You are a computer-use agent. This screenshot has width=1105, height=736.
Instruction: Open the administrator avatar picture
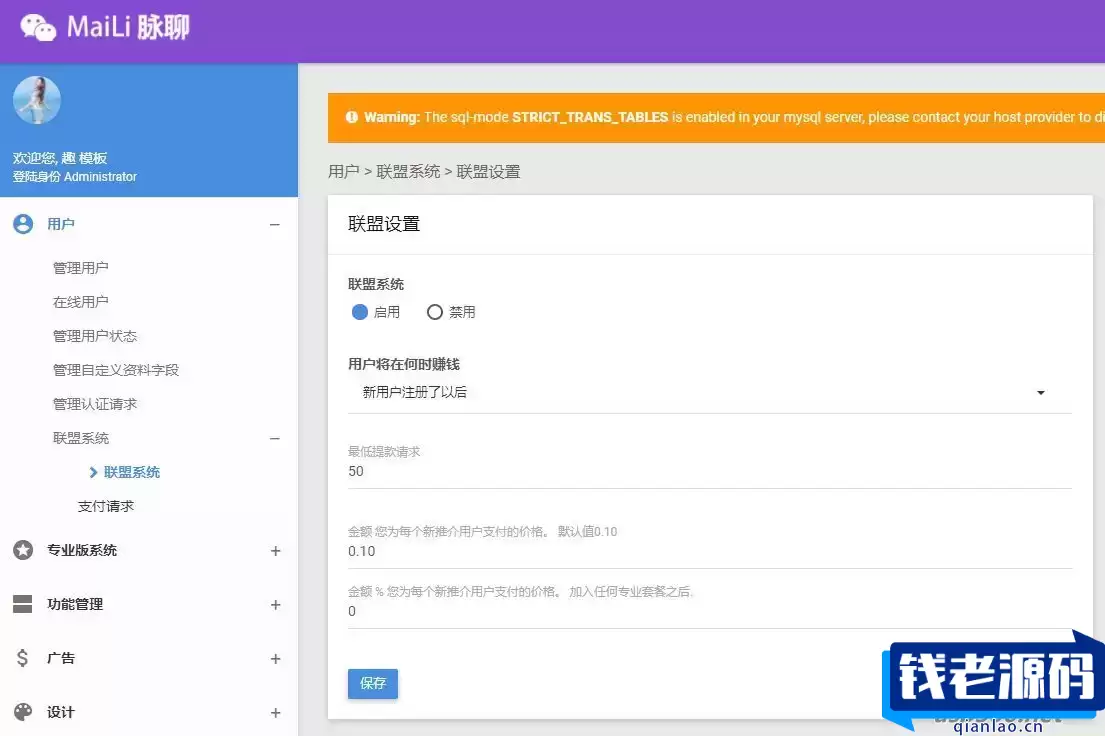coord(37,100)
